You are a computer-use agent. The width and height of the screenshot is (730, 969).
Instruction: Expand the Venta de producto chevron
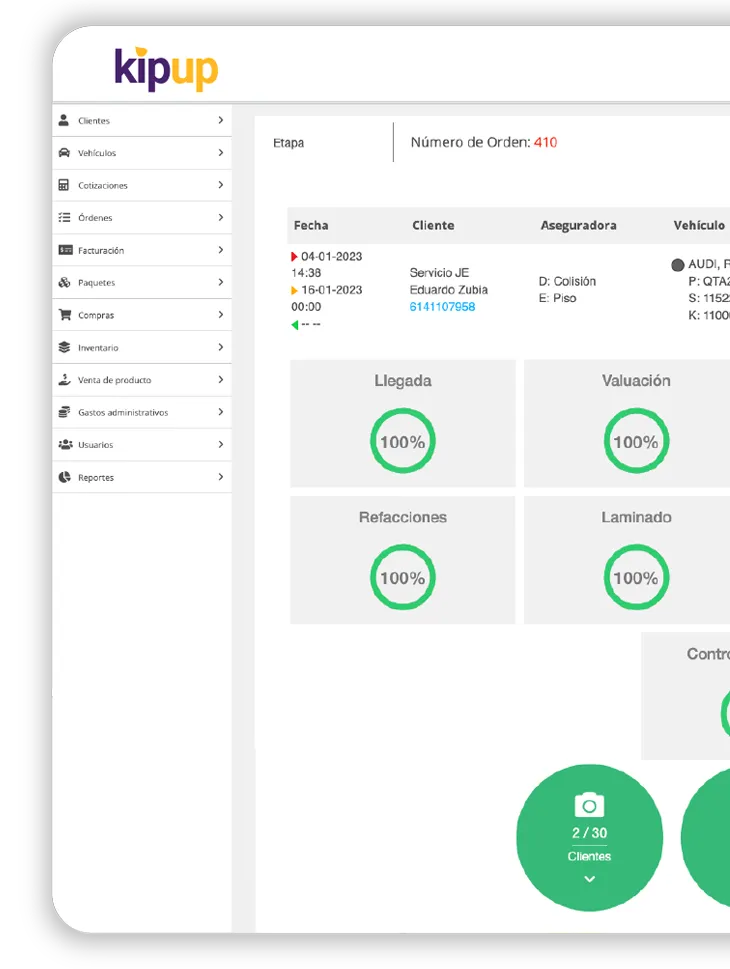click(x=221, y=379)
